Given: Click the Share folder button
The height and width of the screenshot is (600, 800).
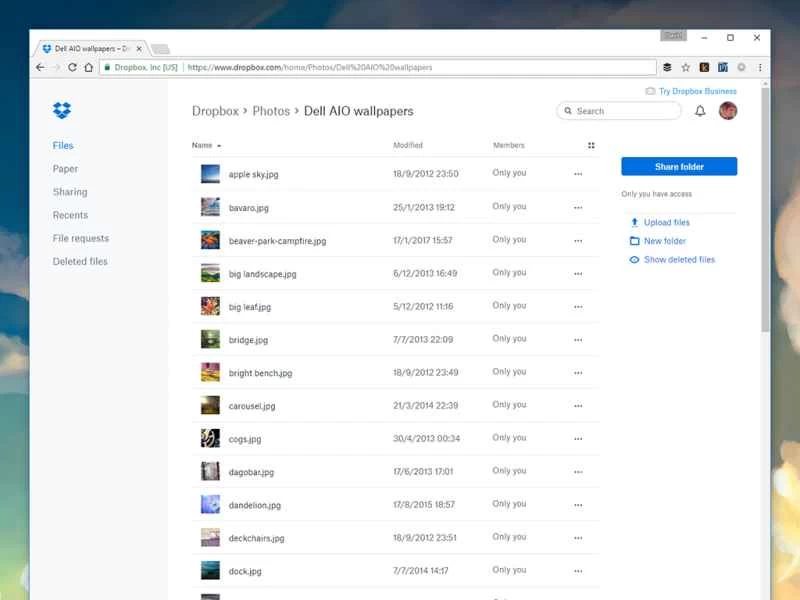Looking at the screenshot, I should click(x=679, y=166).
